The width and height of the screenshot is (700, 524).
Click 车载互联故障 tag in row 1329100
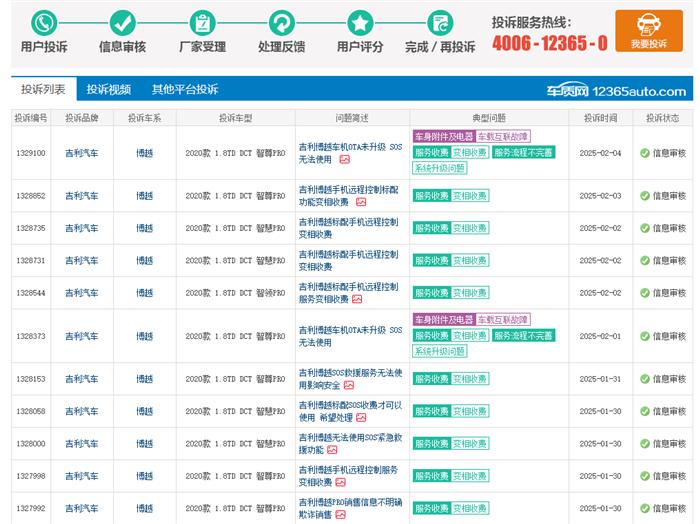click(x=503, y=137)
